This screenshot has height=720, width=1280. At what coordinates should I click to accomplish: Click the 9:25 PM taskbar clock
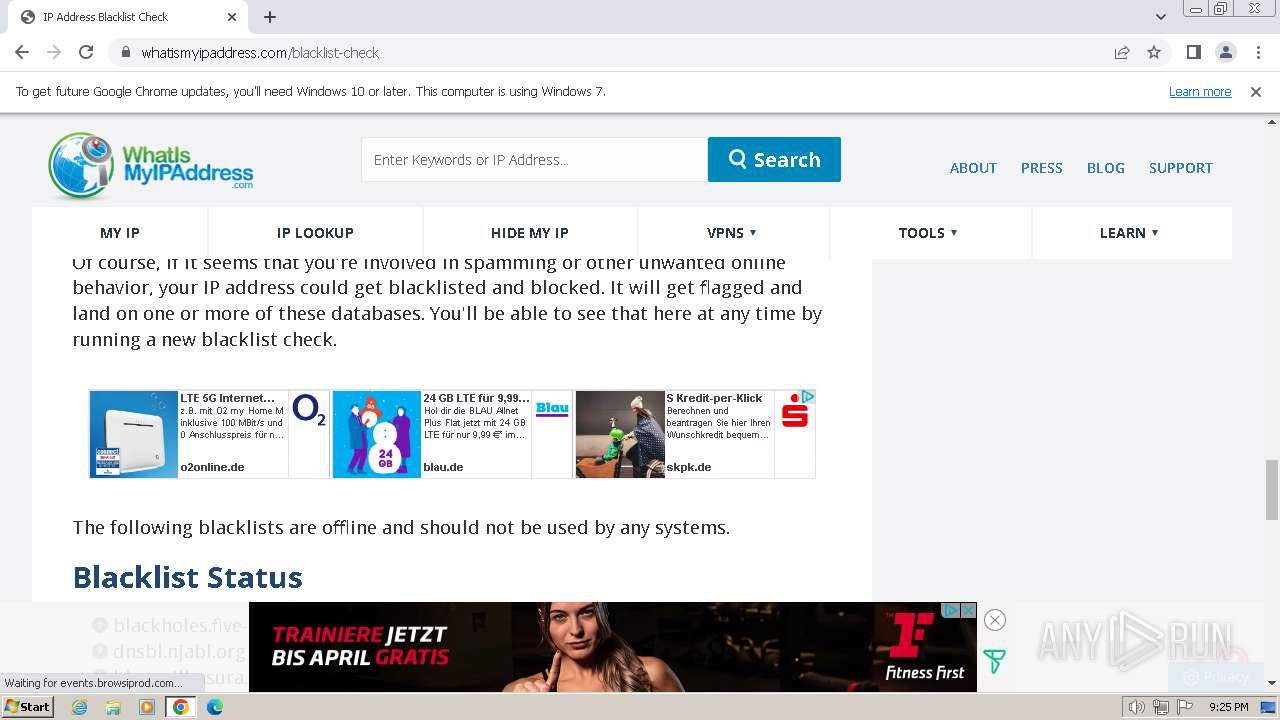tap(1228, 707)
